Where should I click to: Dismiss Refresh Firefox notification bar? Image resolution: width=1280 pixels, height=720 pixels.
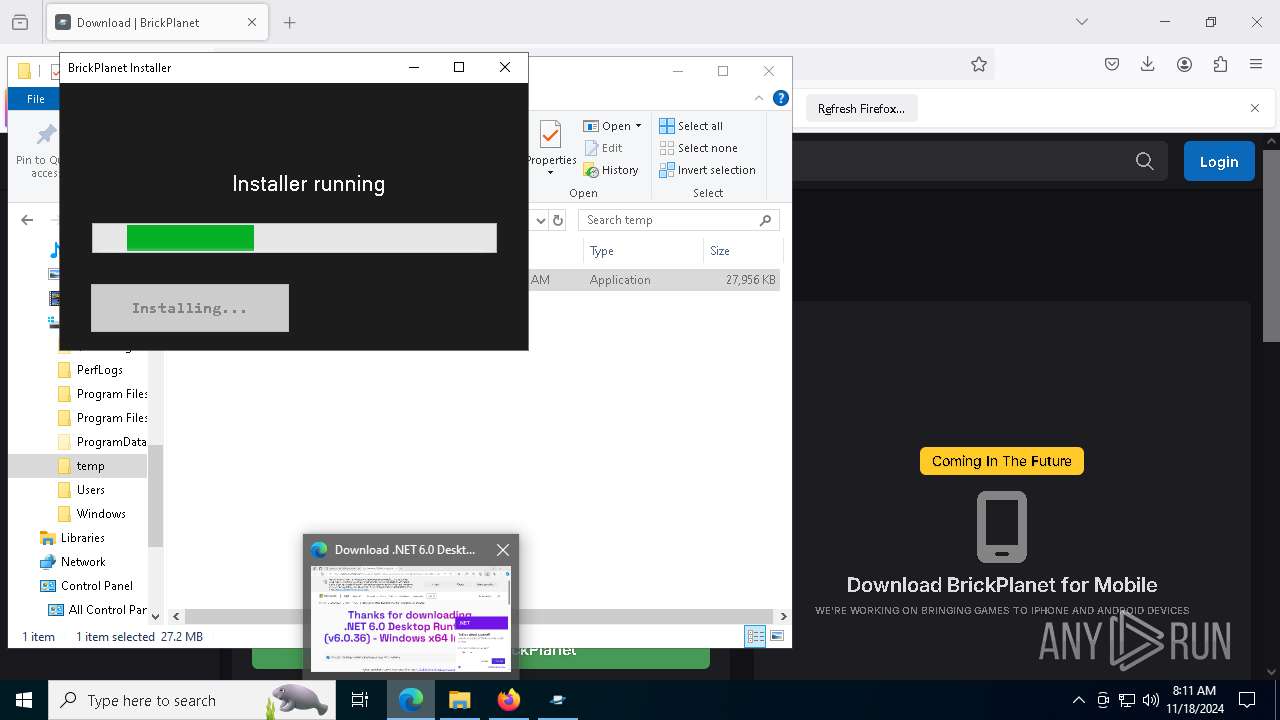(1255, 108)
